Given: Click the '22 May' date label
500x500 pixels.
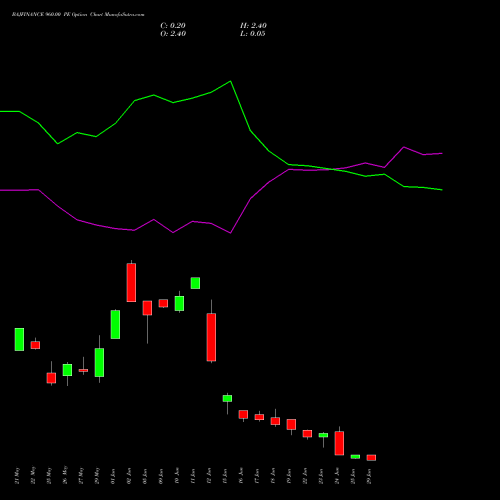Looking at the screenshot, I should [x=33, y=476].
